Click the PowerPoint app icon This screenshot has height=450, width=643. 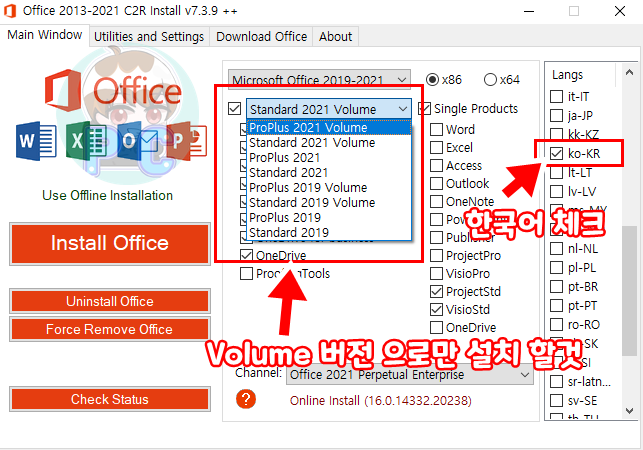(x=186, y=141)
